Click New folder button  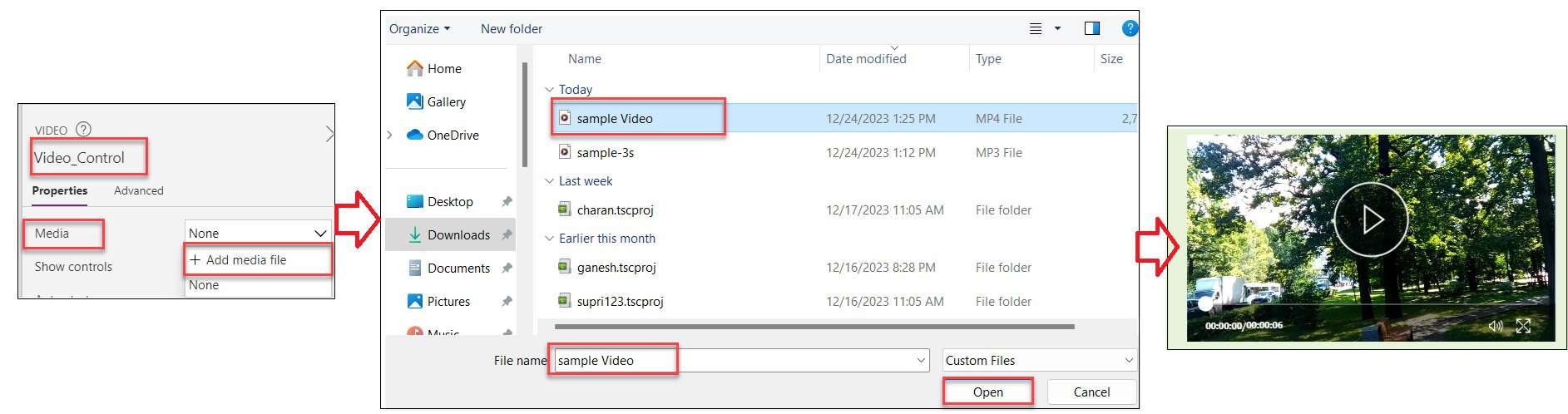point(512,28)
